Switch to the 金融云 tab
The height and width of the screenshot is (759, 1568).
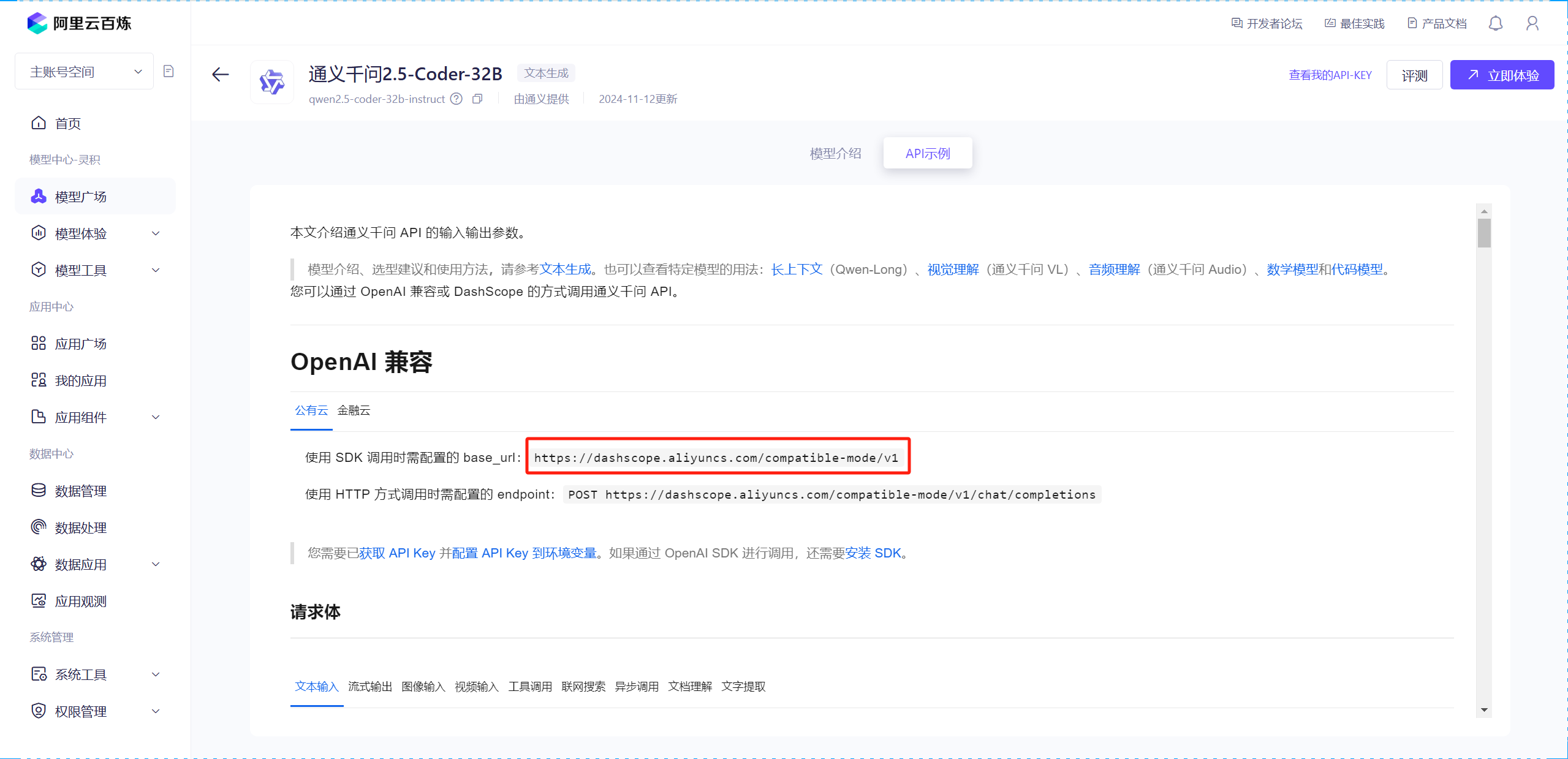pyautogui.click(x=354, y=410)
